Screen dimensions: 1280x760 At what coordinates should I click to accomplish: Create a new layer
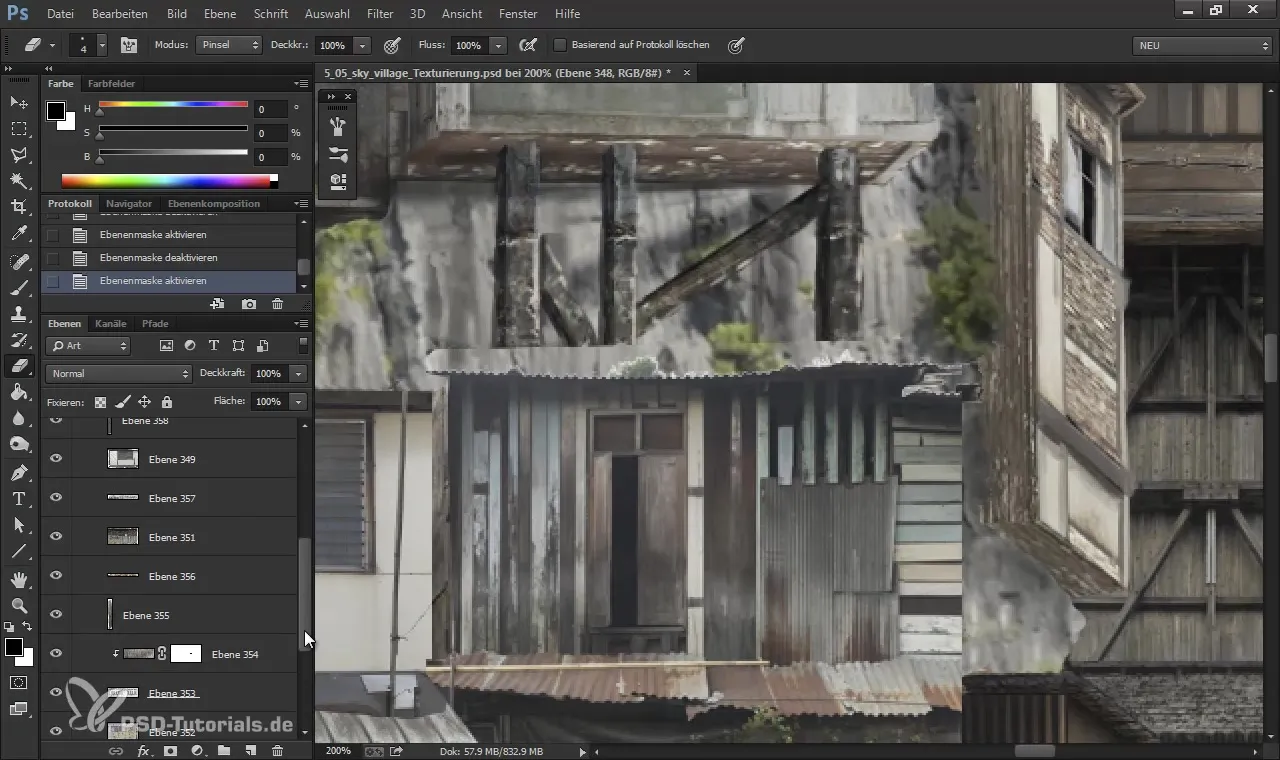[251, 751]
